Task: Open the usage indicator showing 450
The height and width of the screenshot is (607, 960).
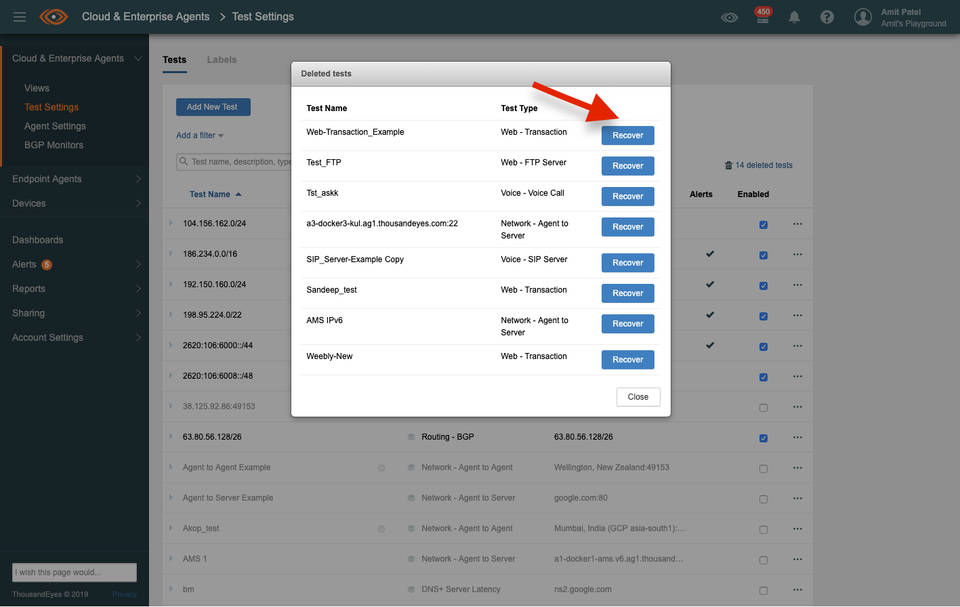Action: pyautogui.click(x=763, y=16)
